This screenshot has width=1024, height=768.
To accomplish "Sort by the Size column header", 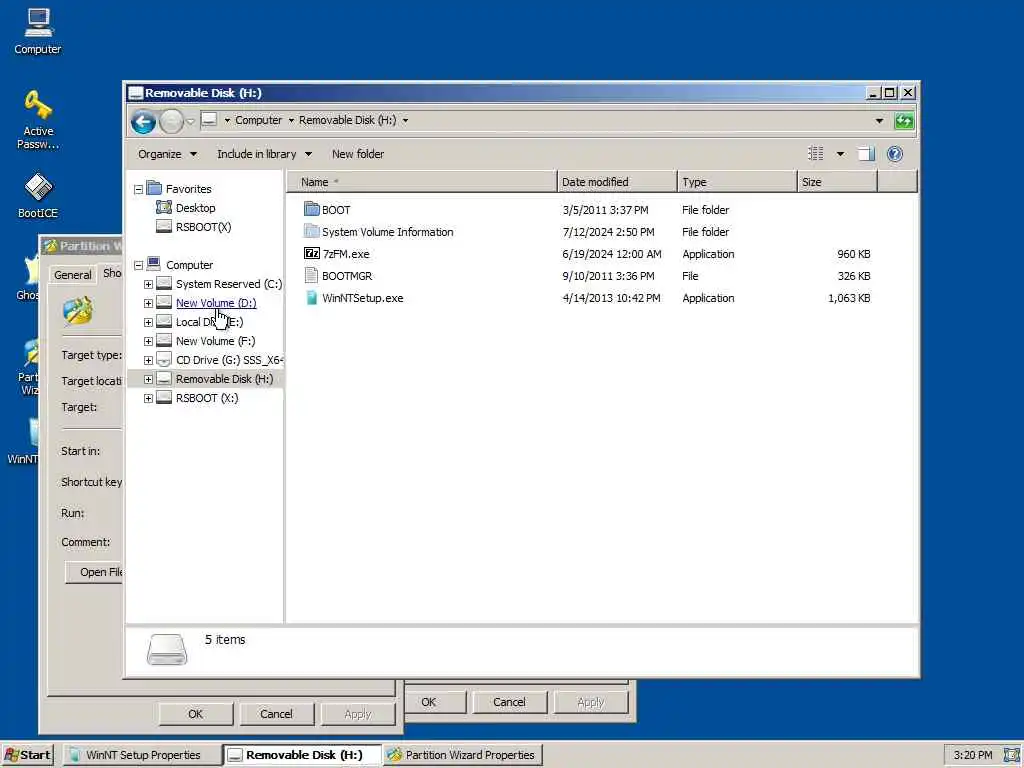I will click(837, 182).
